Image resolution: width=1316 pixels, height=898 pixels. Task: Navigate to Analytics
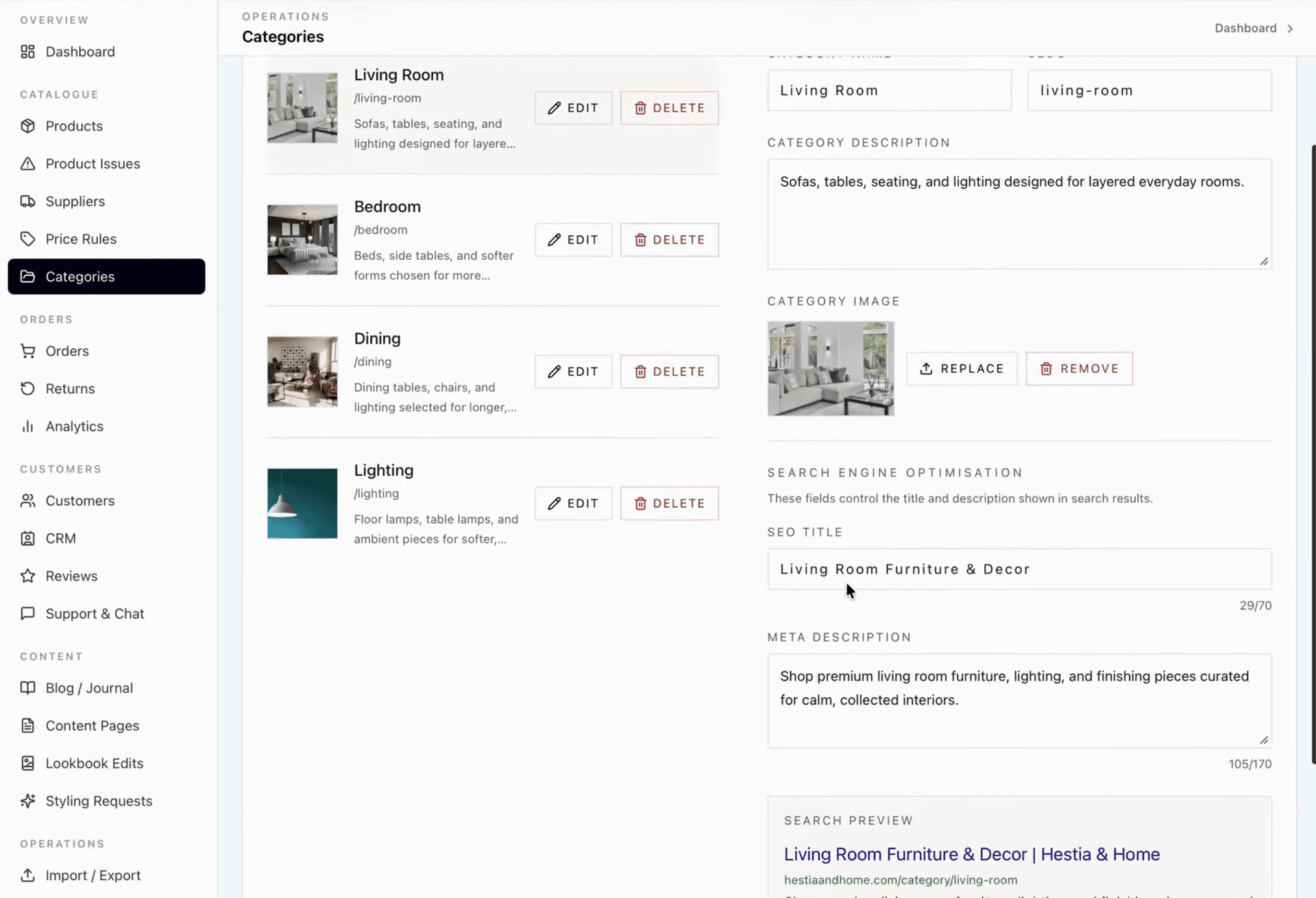click(x=106, y=426)
